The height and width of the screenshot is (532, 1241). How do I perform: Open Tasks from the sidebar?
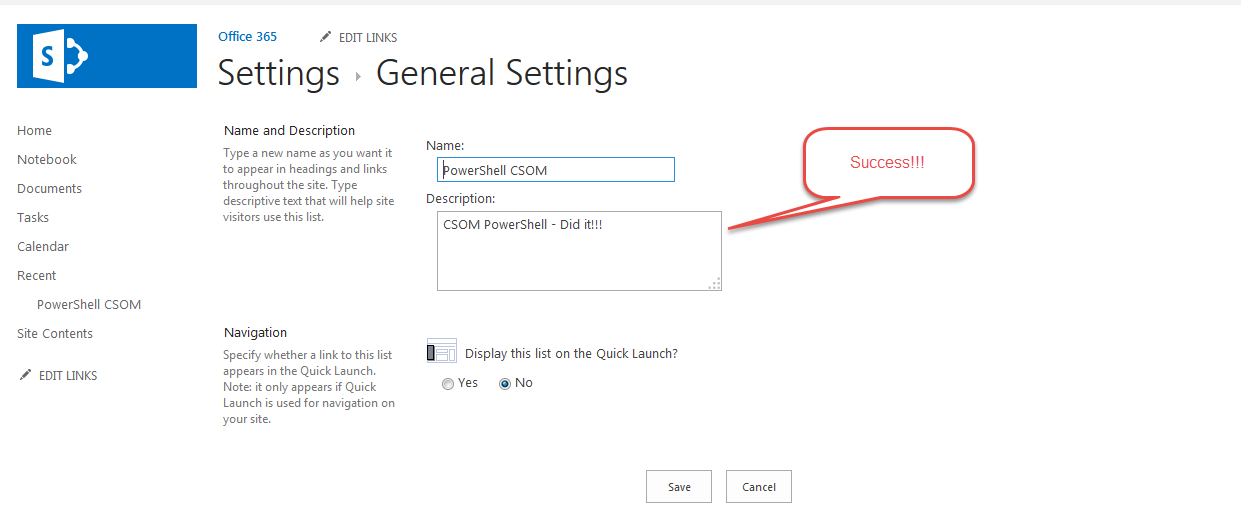pyautogui.click(x=33, y=218)
